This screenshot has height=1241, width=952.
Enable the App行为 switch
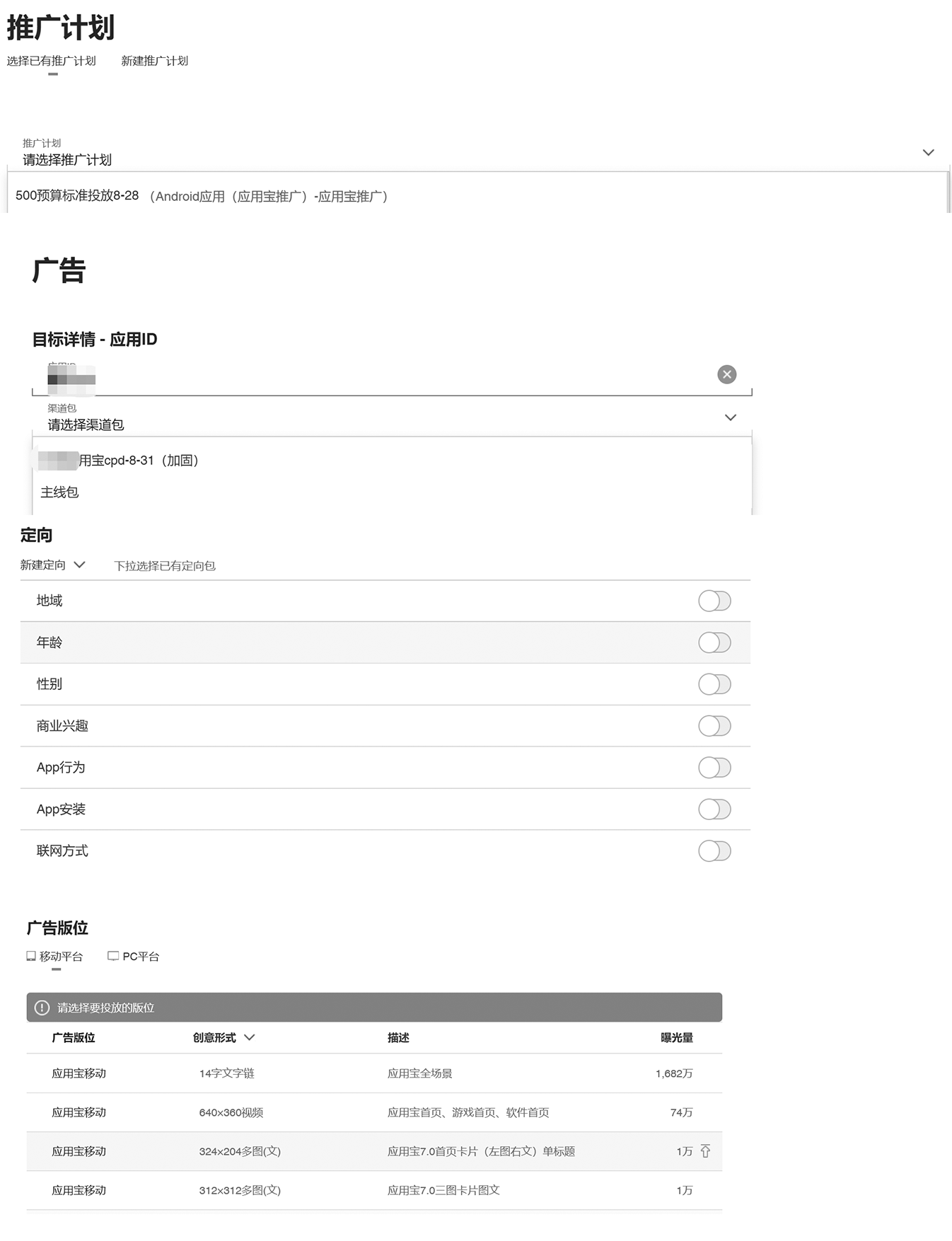coord(714,768)
